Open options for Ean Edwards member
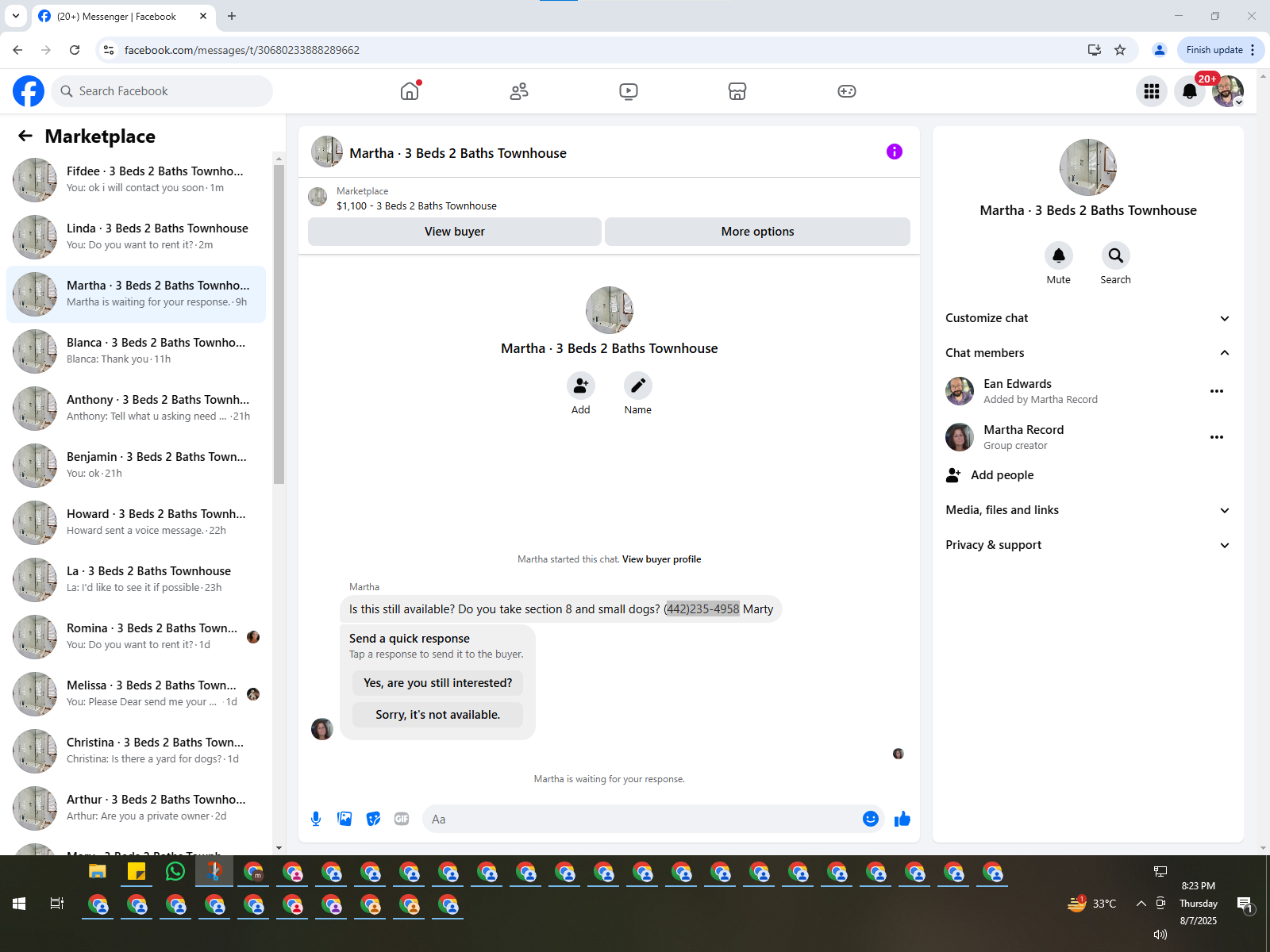Viewport: 1270px width, 952px height. [x=1217, y=391]
